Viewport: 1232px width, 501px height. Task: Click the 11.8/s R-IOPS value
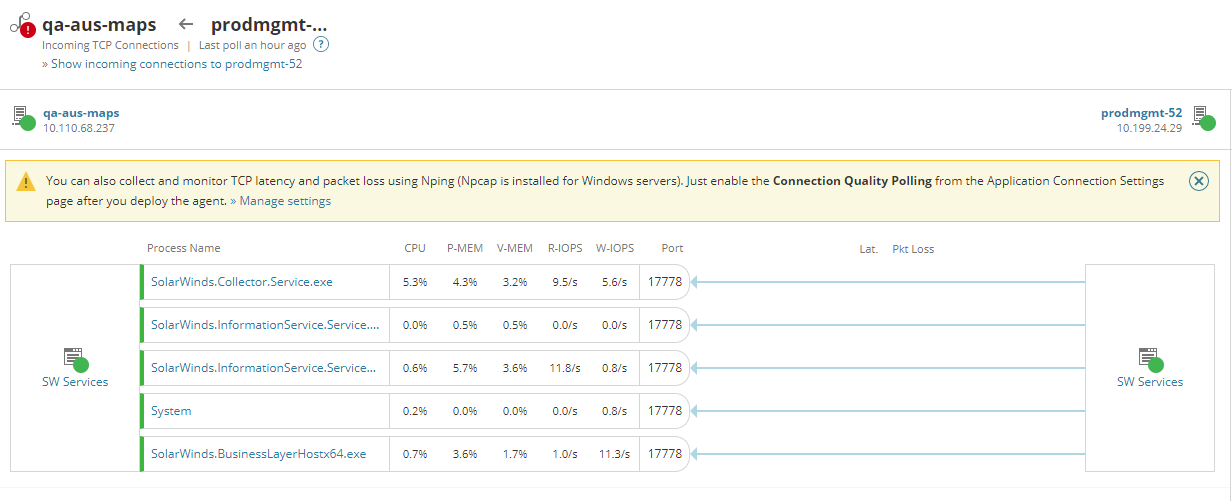pos(565,368)
